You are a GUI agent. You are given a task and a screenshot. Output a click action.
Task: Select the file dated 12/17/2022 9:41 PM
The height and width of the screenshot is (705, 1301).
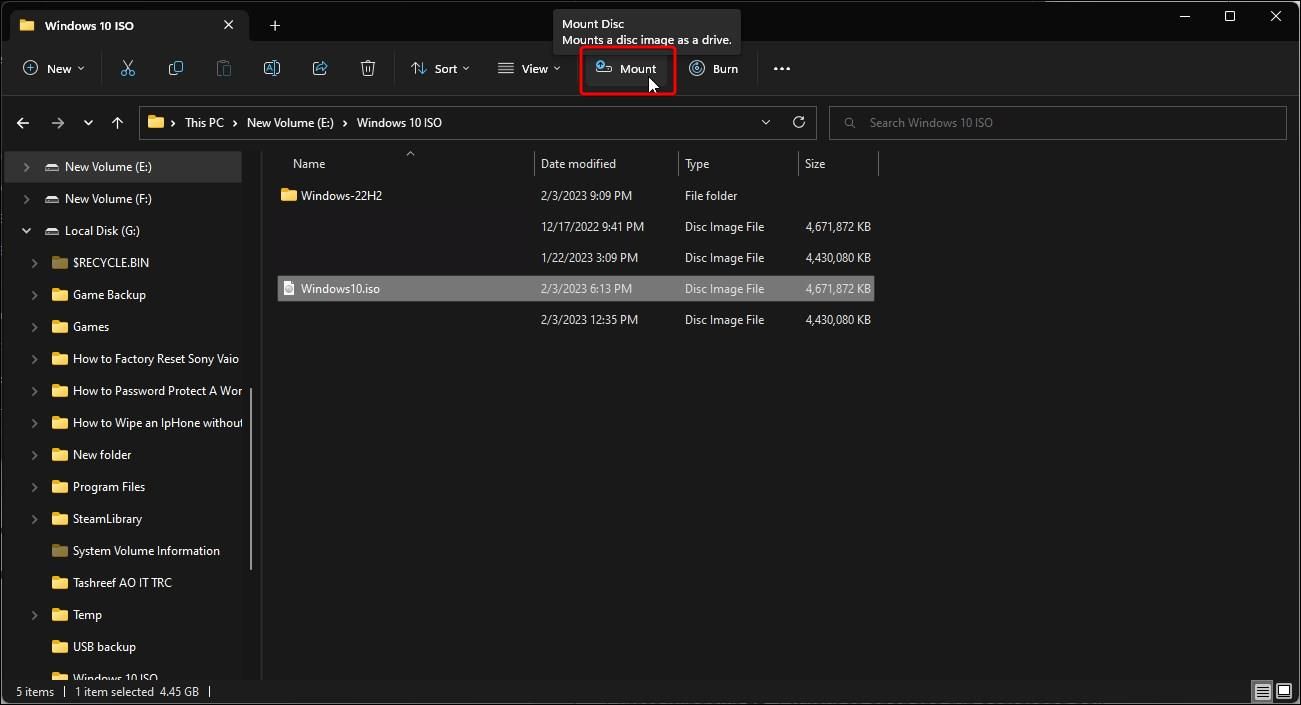pyautogui.click(x=576, y=226)
